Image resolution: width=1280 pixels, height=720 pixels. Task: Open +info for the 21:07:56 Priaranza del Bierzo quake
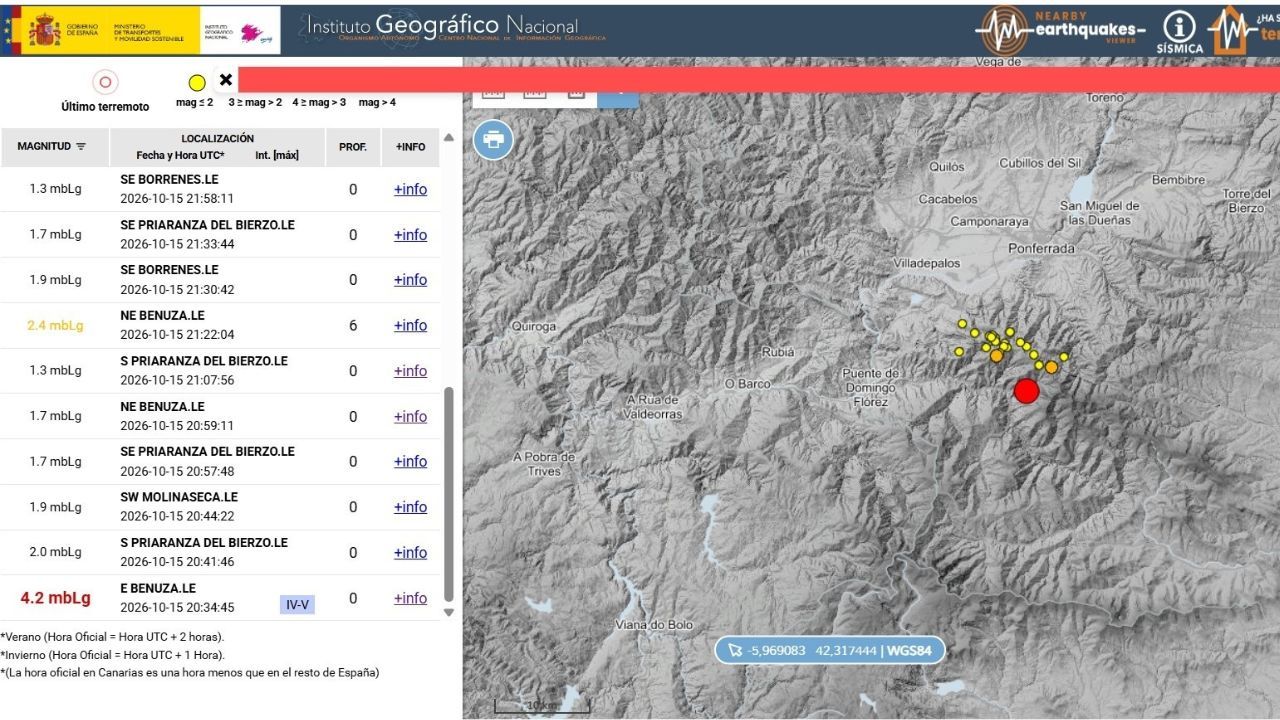(x=410, y=371)
